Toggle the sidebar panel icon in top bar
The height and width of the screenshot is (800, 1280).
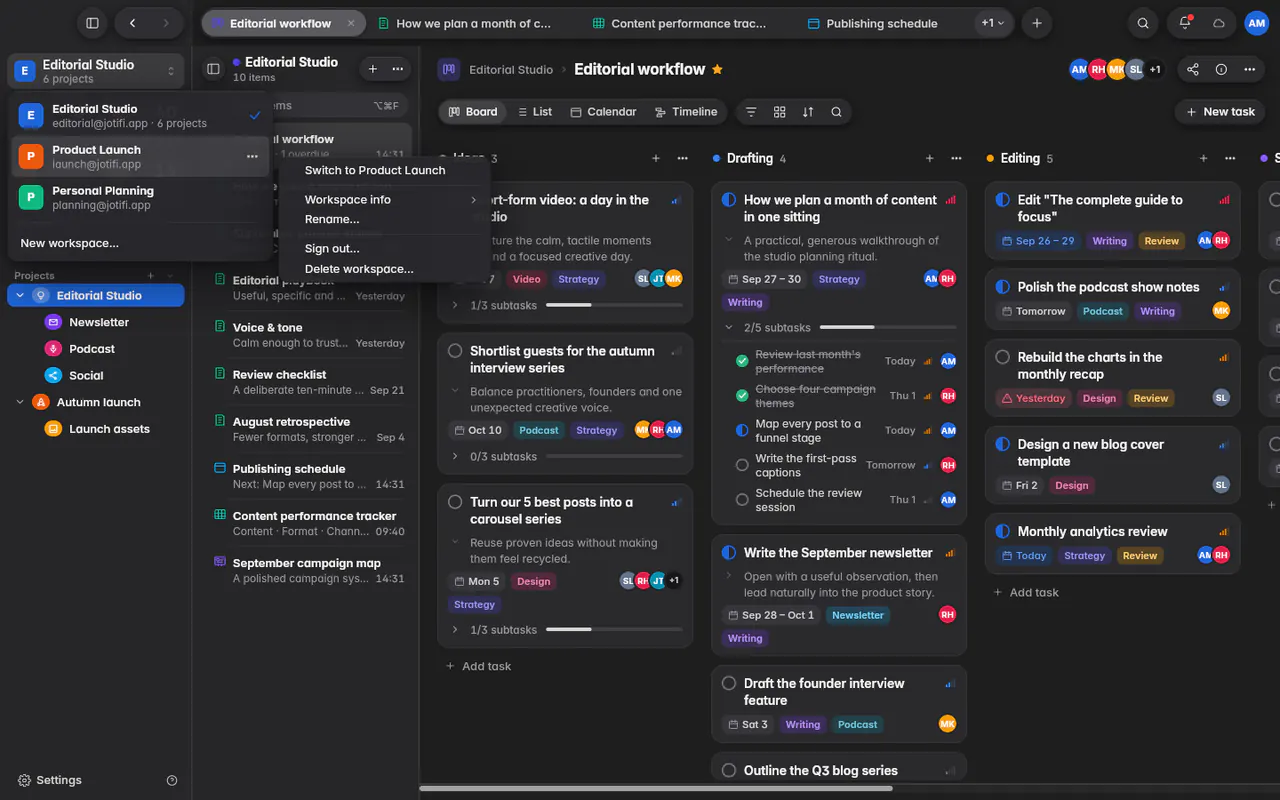click(x=92, y=23)
